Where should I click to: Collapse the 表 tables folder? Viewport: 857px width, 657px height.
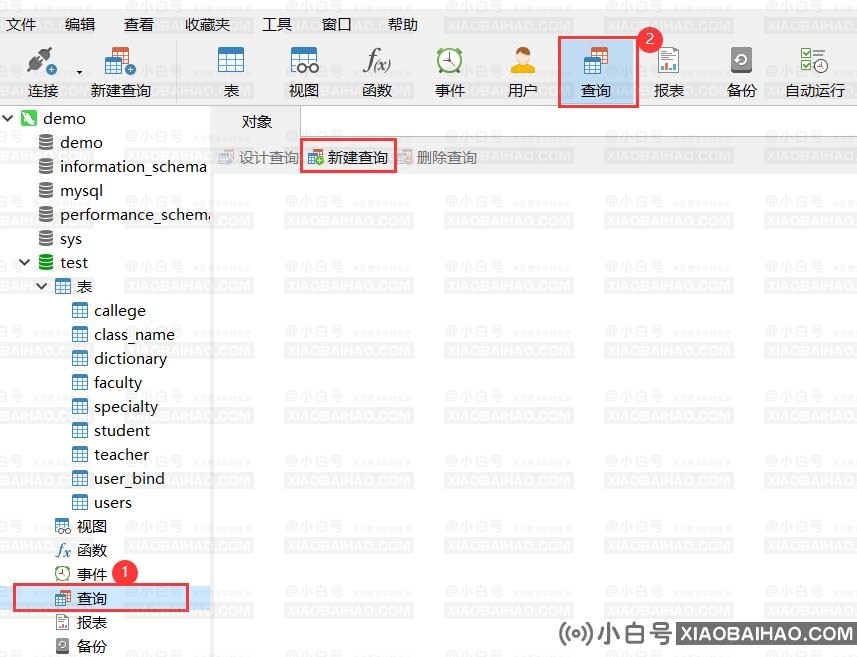click(x=42, y=286)
